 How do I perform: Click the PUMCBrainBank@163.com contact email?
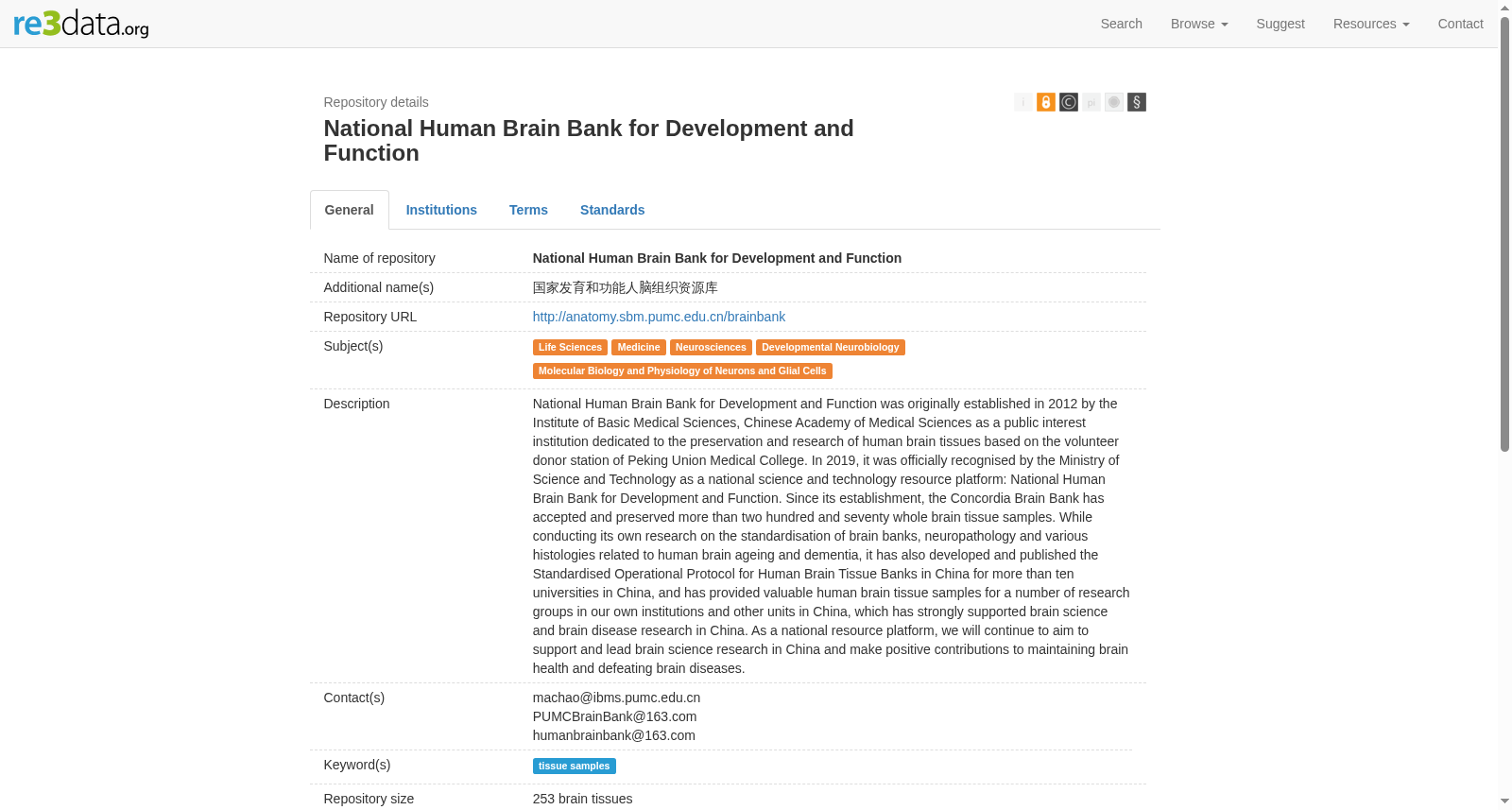coord(614,716)
